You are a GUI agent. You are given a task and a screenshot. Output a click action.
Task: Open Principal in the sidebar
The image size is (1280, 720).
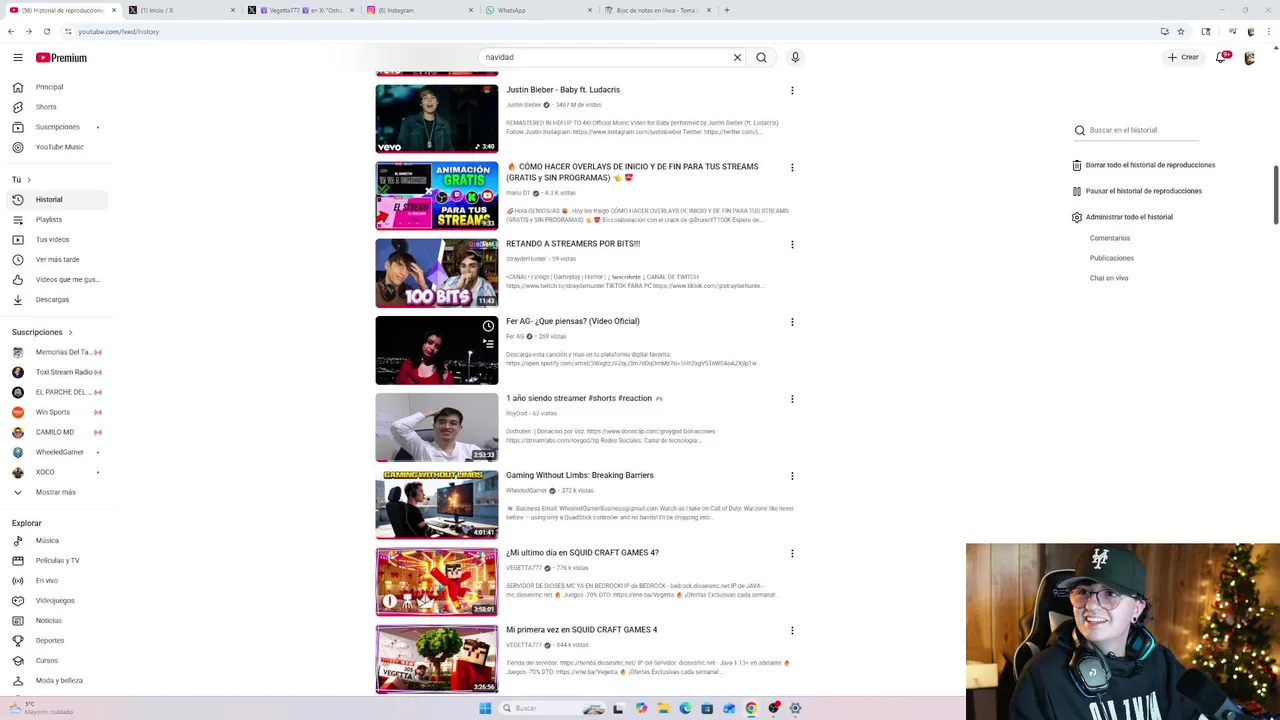coord(56,87)
